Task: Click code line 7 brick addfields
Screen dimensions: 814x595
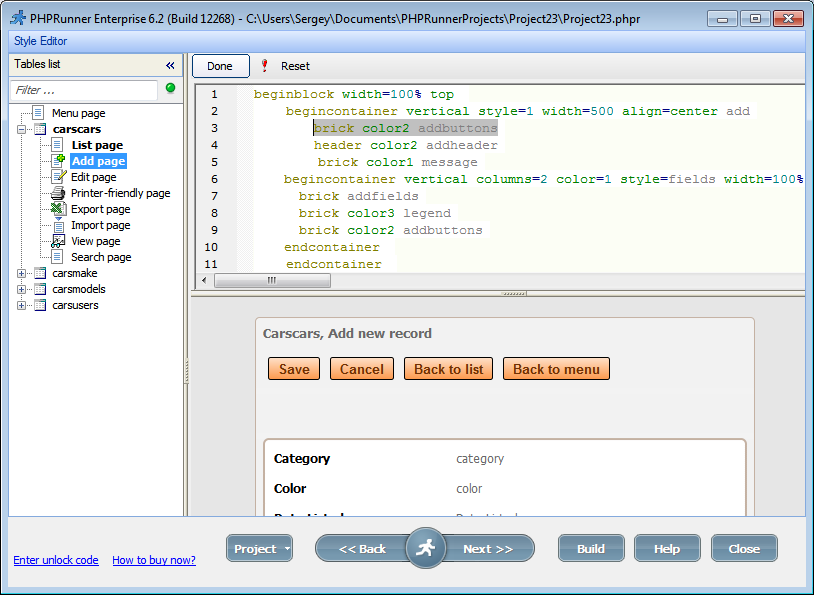Action: click(358, 196)
